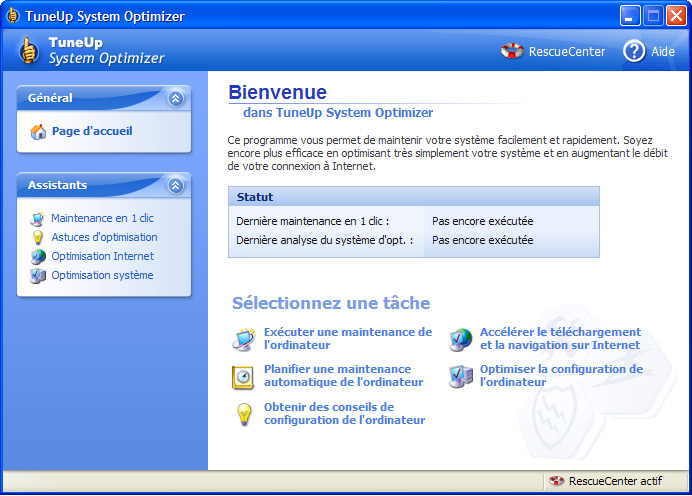Image resolution: width=692 pixels, height=496 pixels.
Task: Click the lightbulb icon for Obtenir des conseils
Action: (x=244, y=414)
